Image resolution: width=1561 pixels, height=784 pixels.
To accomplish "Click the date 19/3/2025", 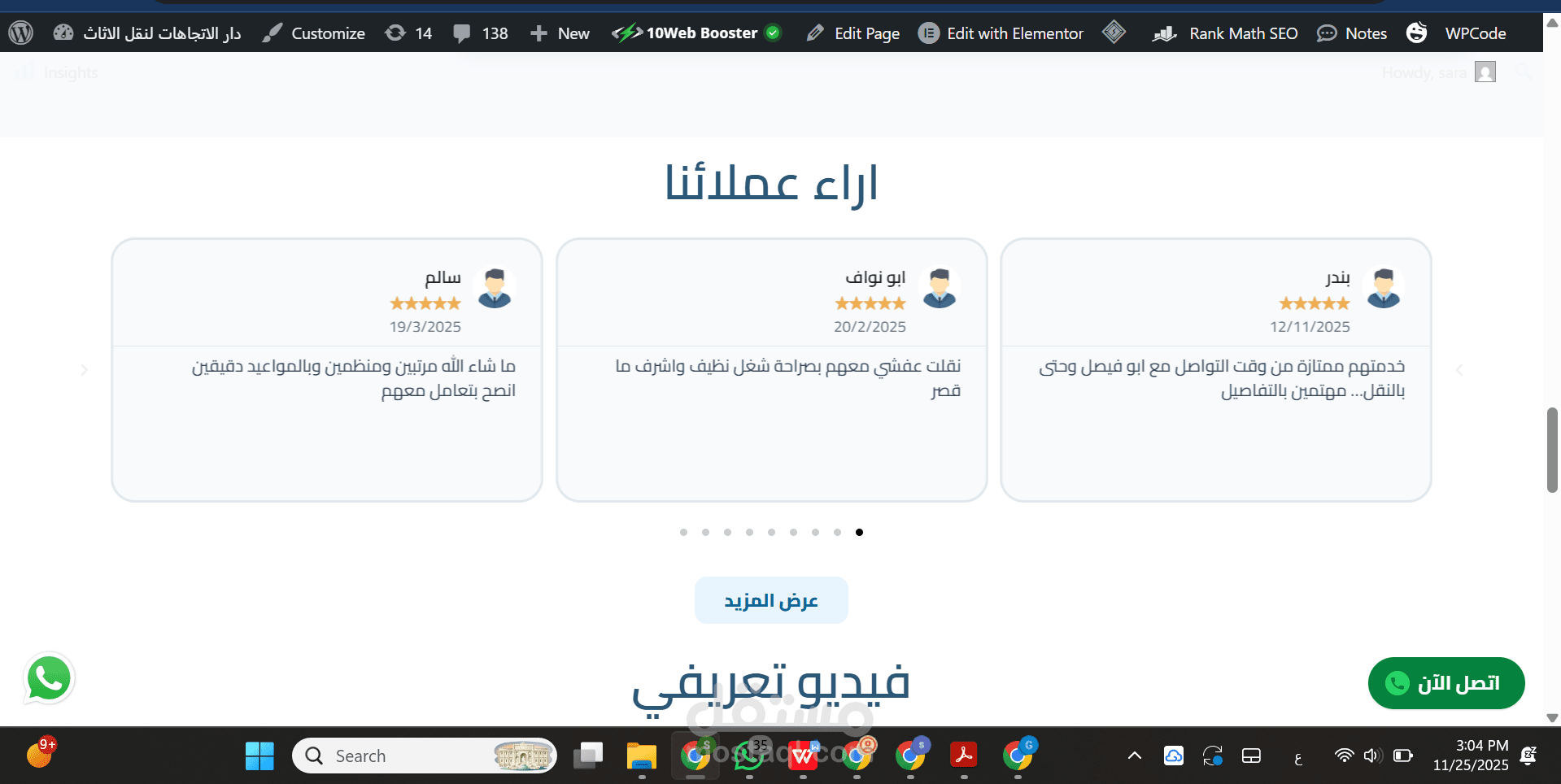I will 425,327.
